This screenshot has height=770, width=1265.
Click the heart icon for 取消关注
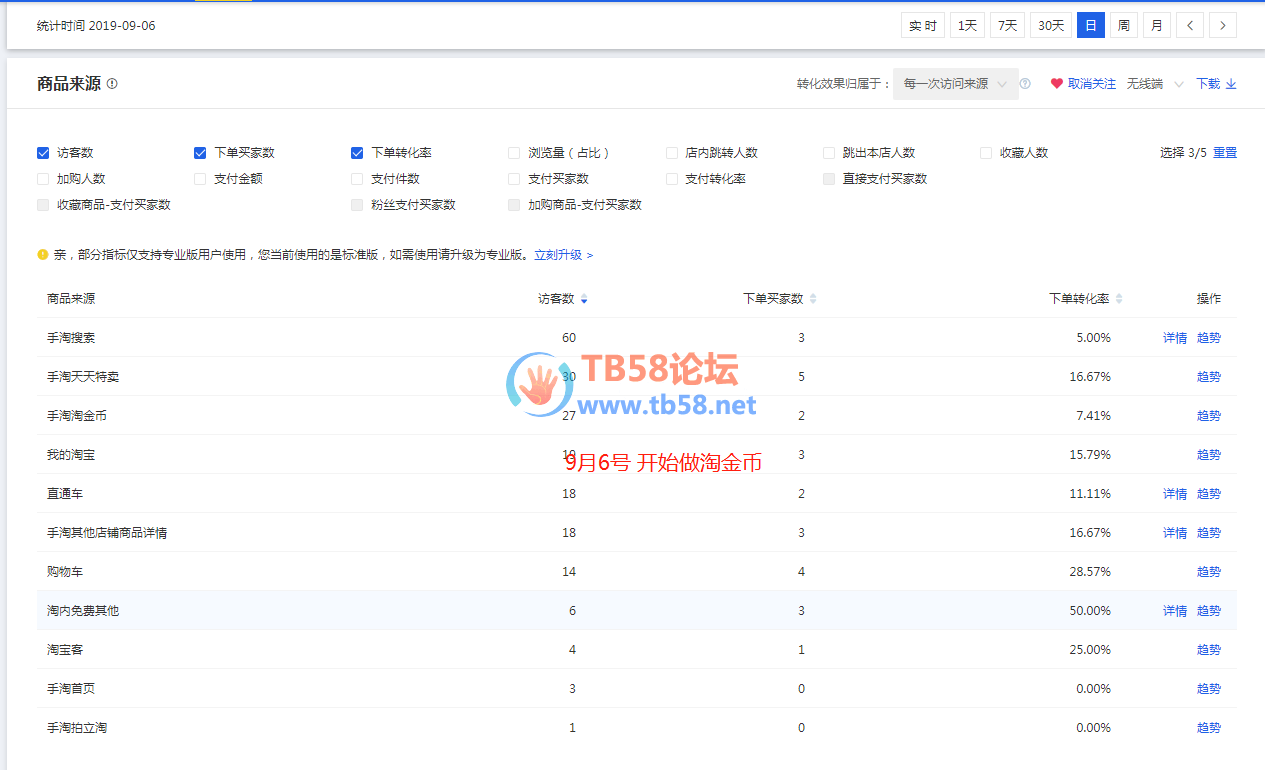[1056, 84]
